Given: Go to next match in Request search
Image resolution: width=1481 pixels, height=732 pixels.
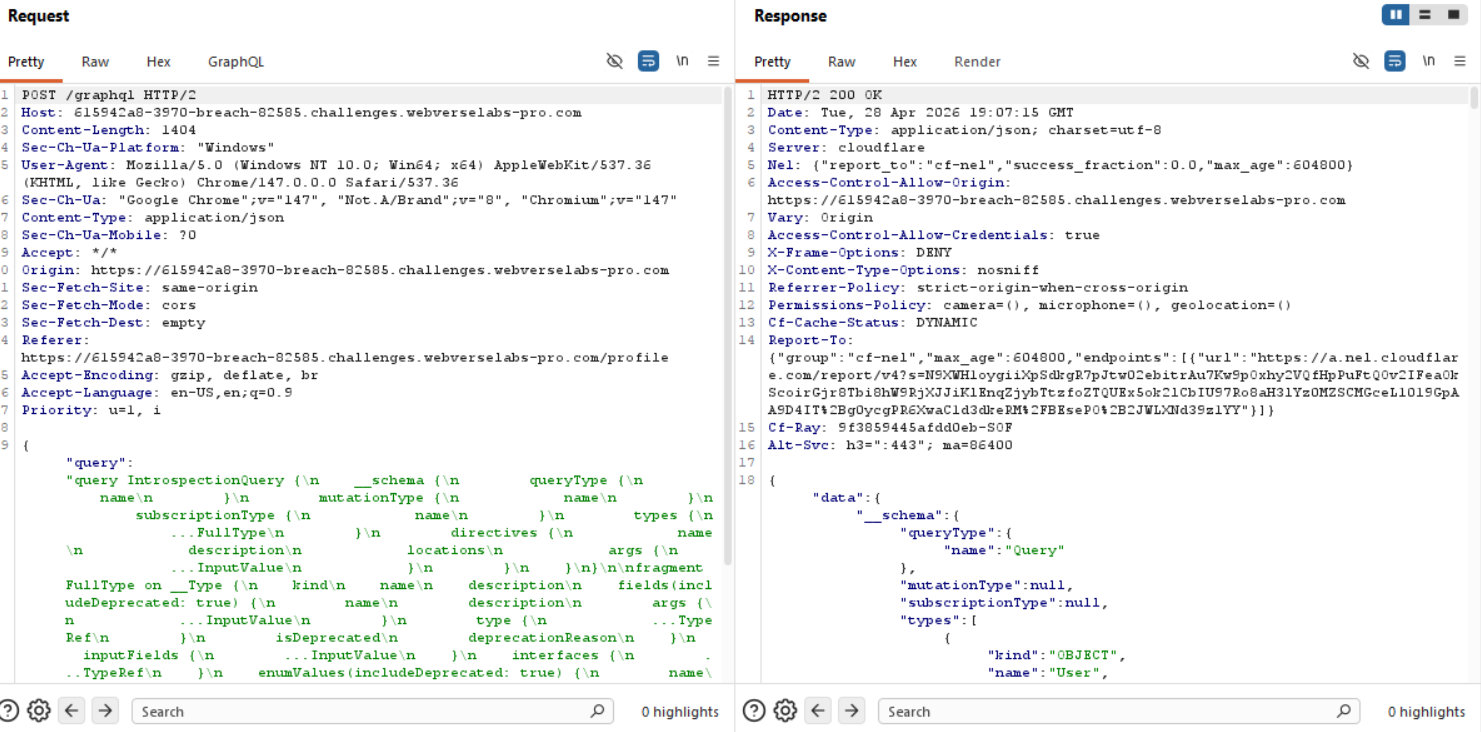Looking at the screenshot, I should click(105, 711).
